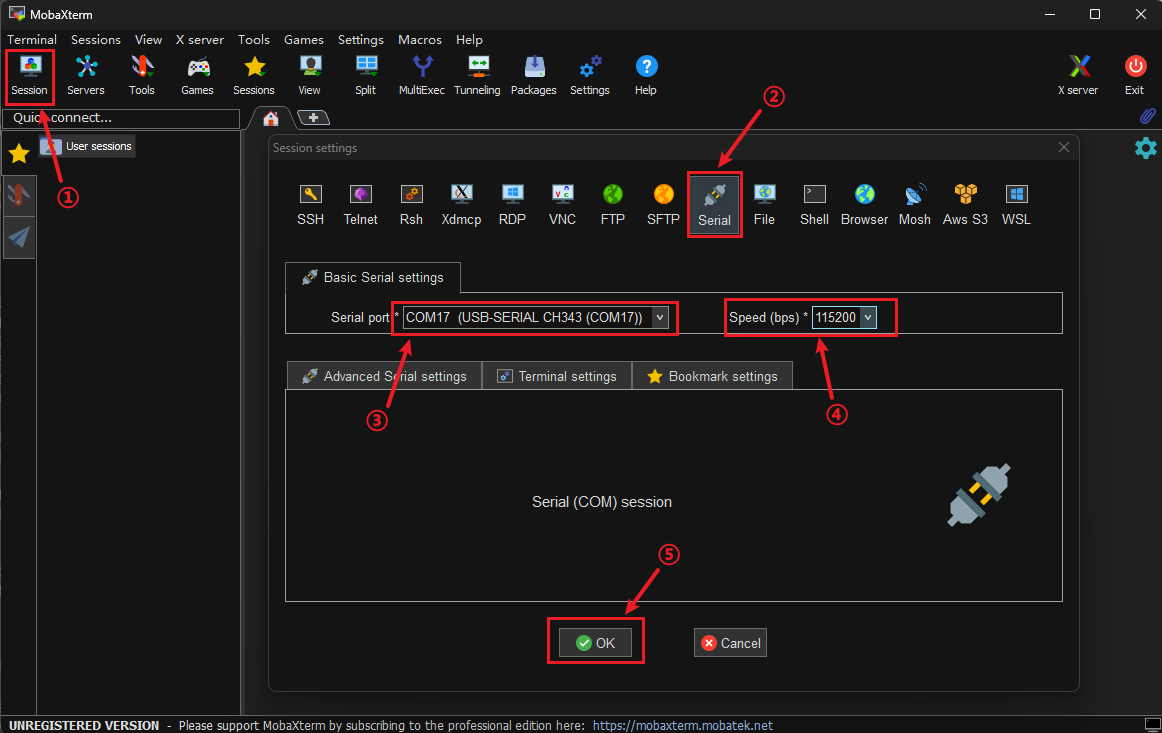This screenshot has width=1162, height=733.
Task: Click the favorites star sidebar icon
Action: click(19, 153)
